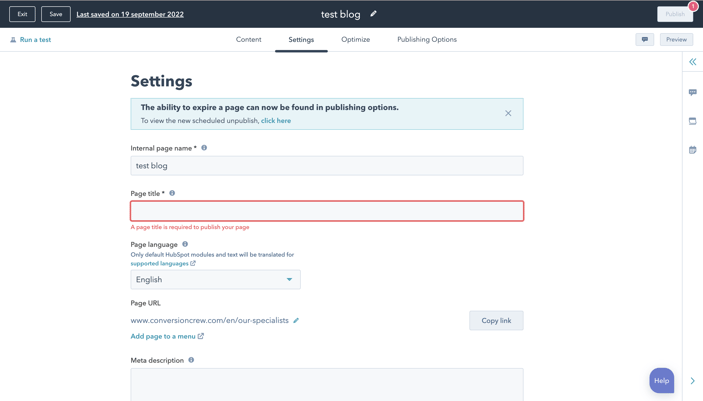Follow the click here link in banner
Image resolution: width=703 pixels, height=401 pixels.
[276, 121]
